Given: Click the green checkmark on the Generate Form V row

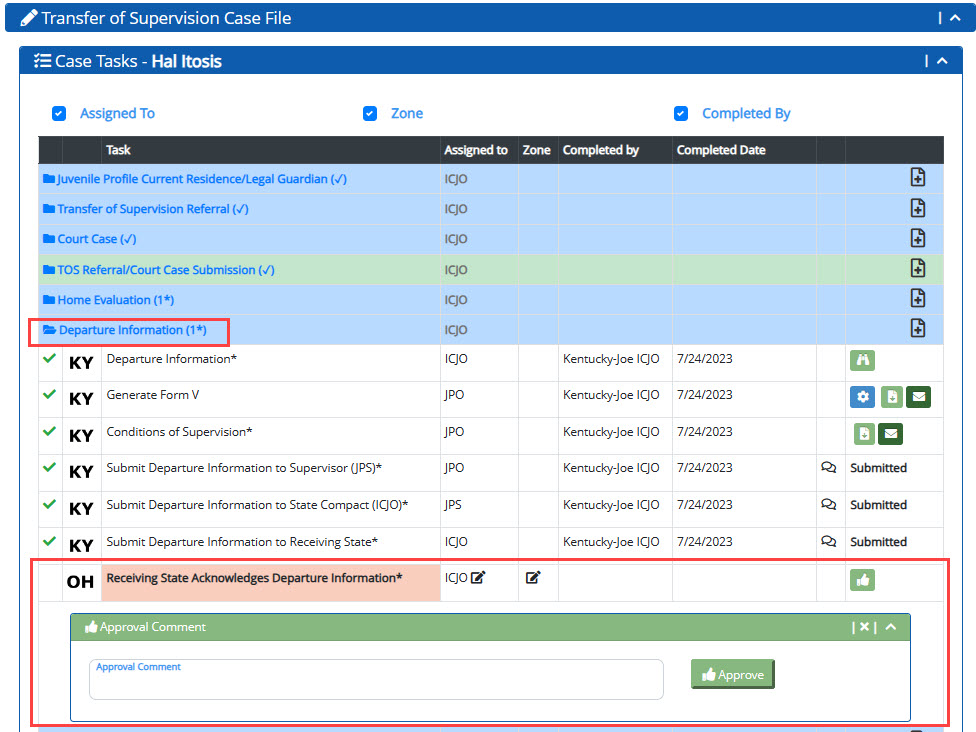Looking at the screenshot, I should (x=50, y=394).
